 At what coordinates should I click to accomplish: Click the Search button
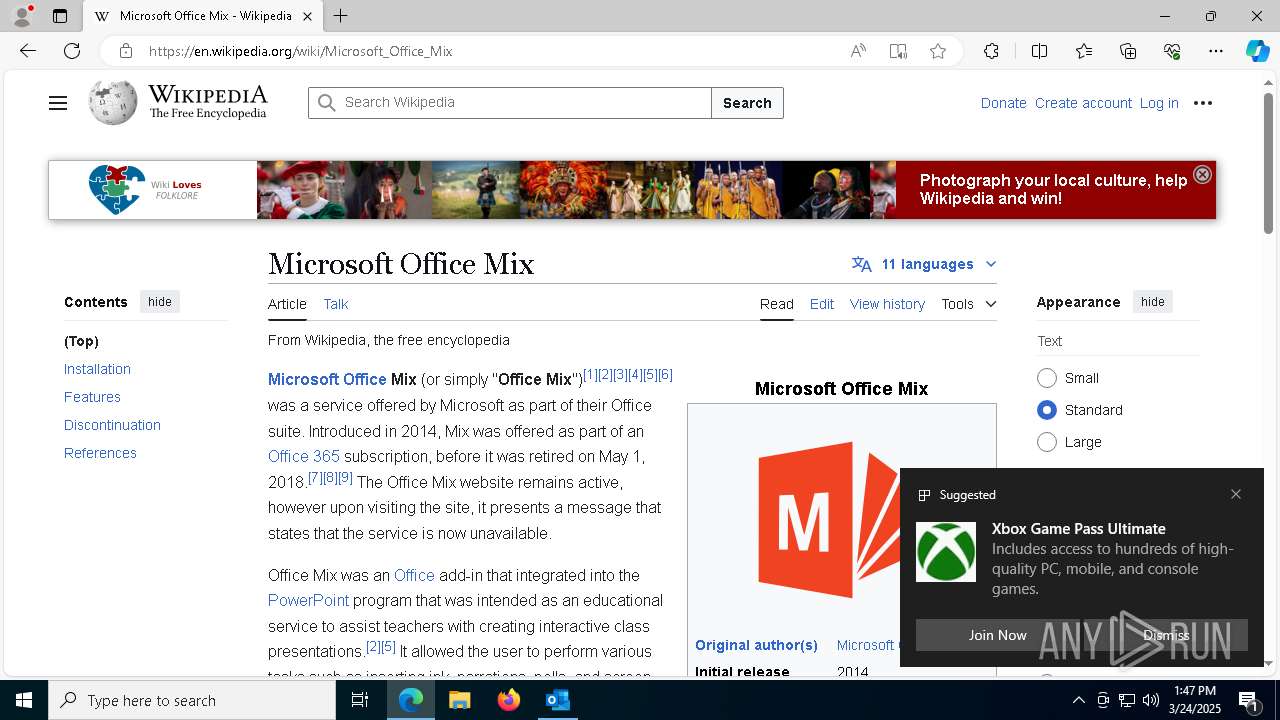coord(747,103)
